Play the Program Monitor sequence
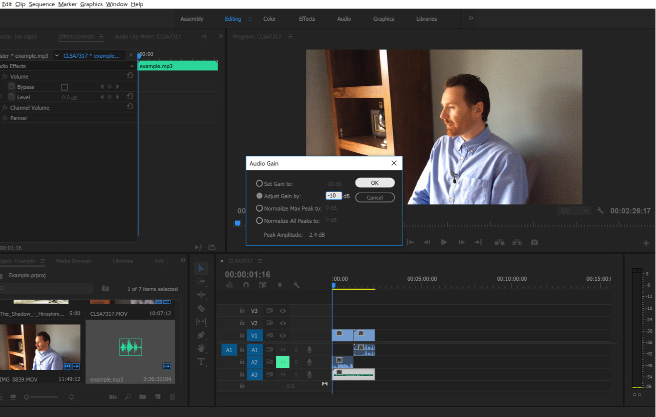This screenshot has width=656, height=417. pos(443,242)
